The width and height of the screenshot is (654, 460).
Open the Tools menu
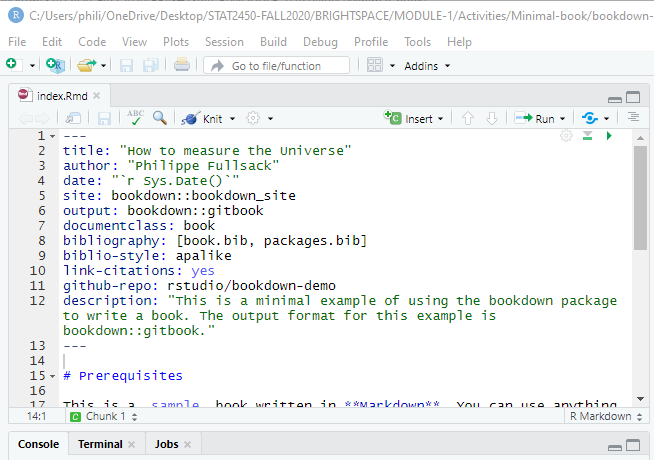[417, 42]
